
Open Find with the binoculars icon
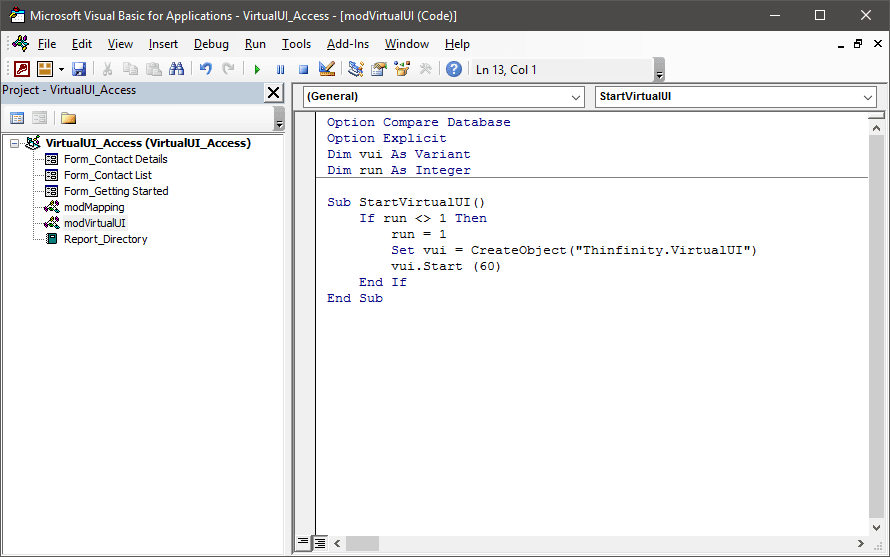tap(177, 69)
